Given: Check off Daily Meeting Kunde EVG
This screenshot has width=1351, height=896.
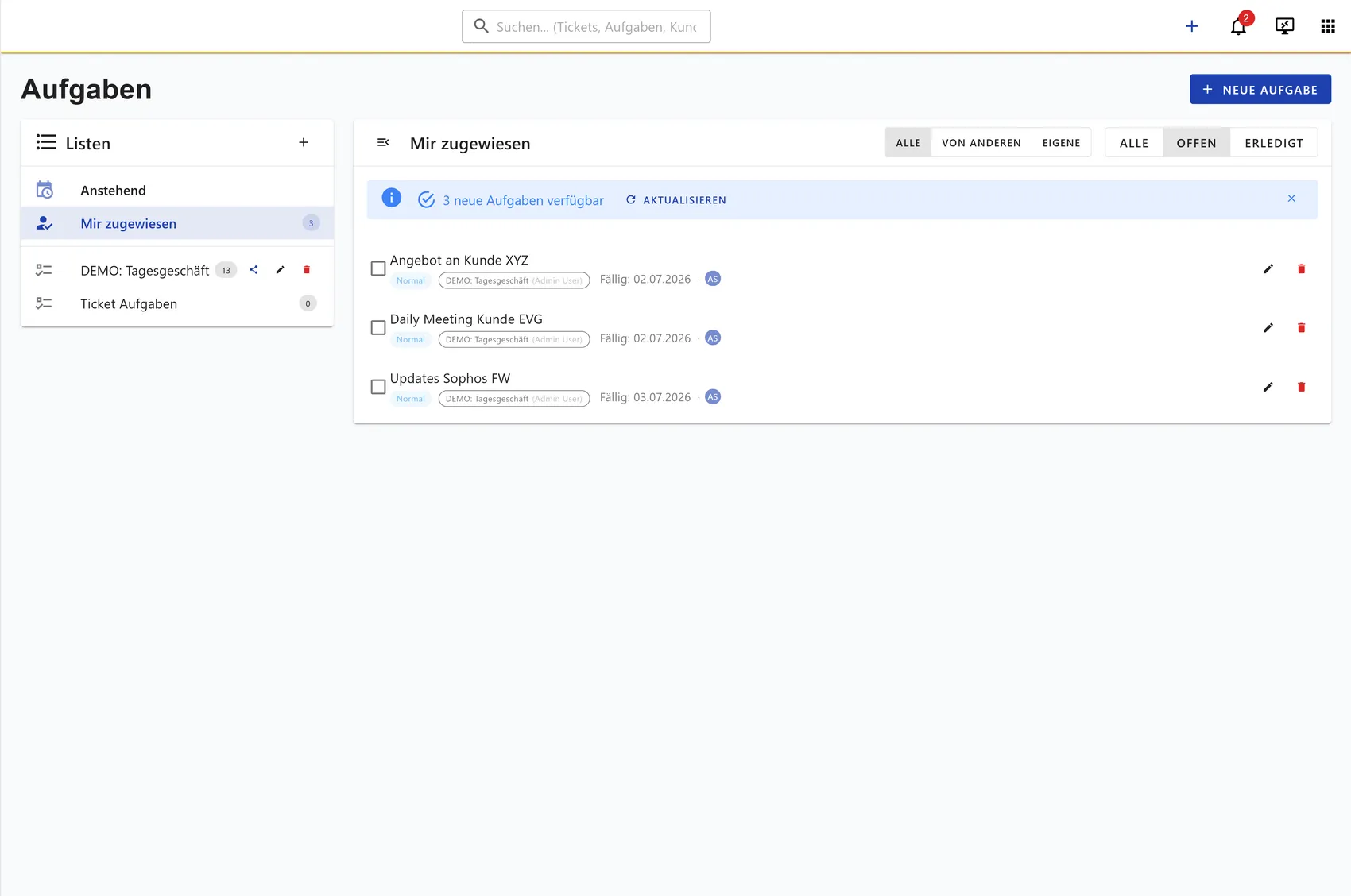Looking at the screenshot, I should pos(378,327).
